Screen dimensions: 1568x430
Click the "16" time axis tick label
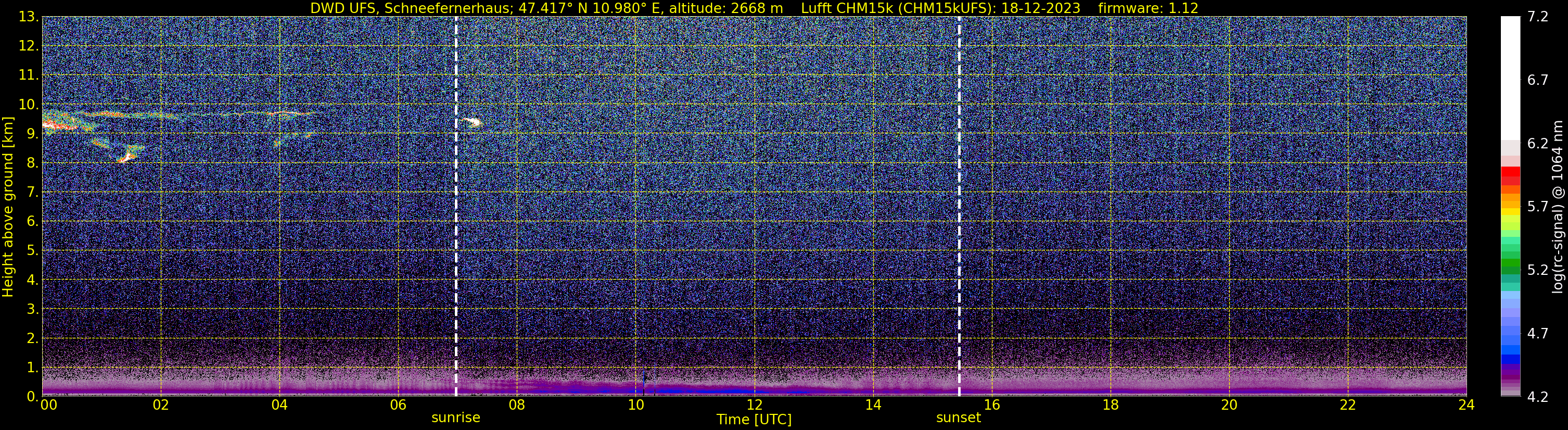991,405
